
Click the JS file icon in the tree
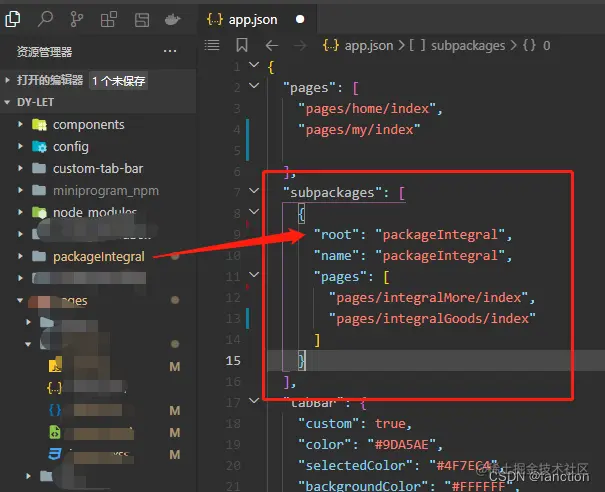coord(55,364)
